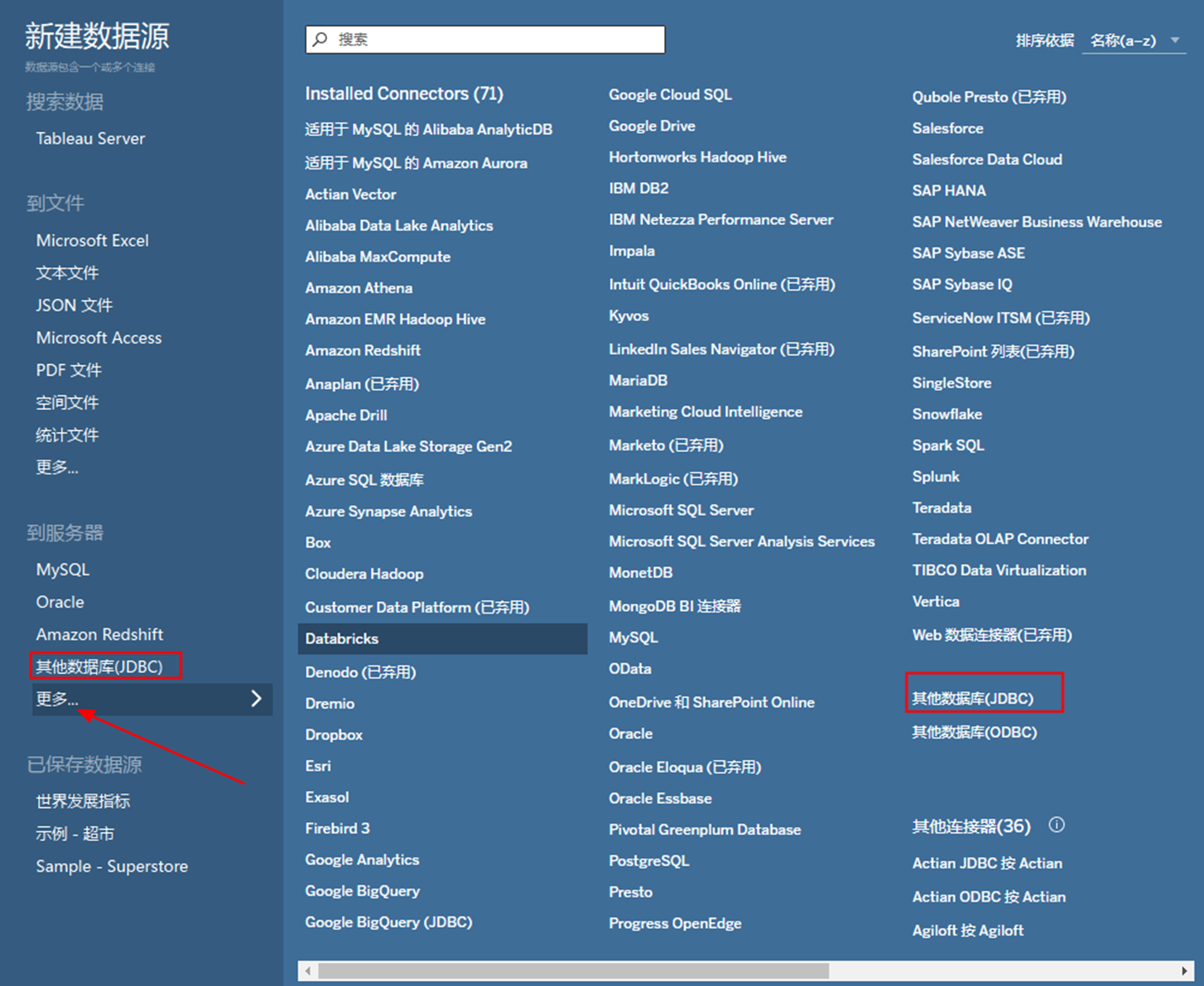Click the info icon beside 其他连接器(36)
The height and width of the screenshot is (986, 1204).
click(1057, 825)
